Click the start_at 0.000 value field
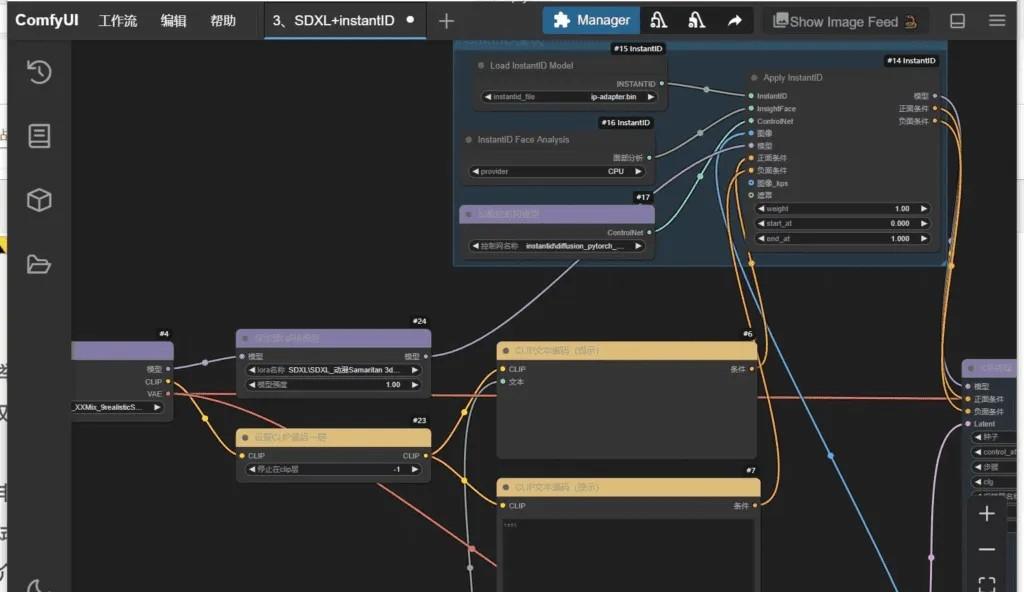The height and width of the screenshot is (592, 1024). coord(842,223)
